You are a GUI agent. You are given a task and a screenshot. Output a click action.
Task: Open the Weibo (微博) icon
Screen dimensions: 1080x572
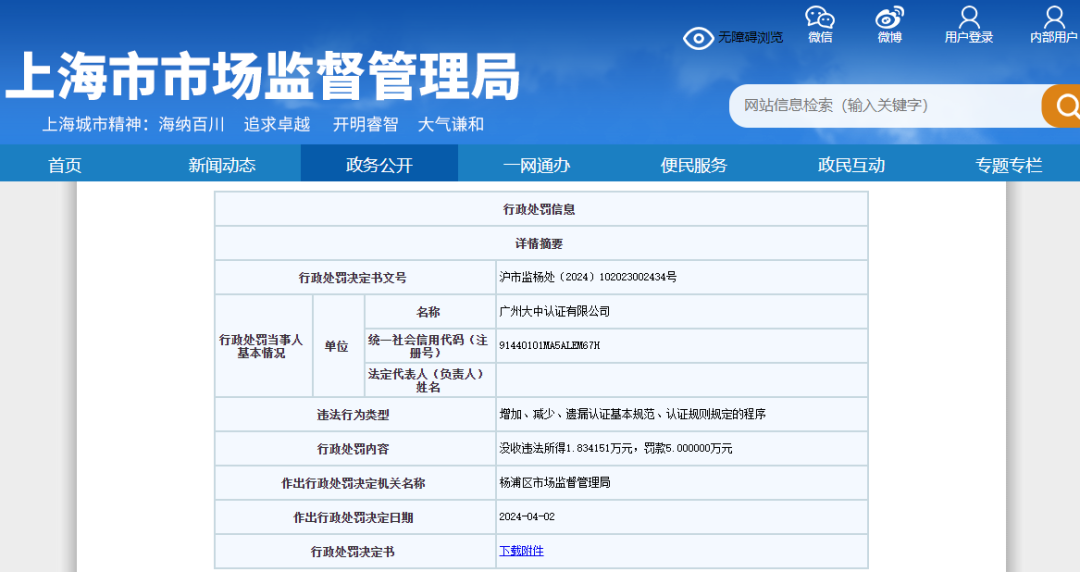(x=889, y=18)
